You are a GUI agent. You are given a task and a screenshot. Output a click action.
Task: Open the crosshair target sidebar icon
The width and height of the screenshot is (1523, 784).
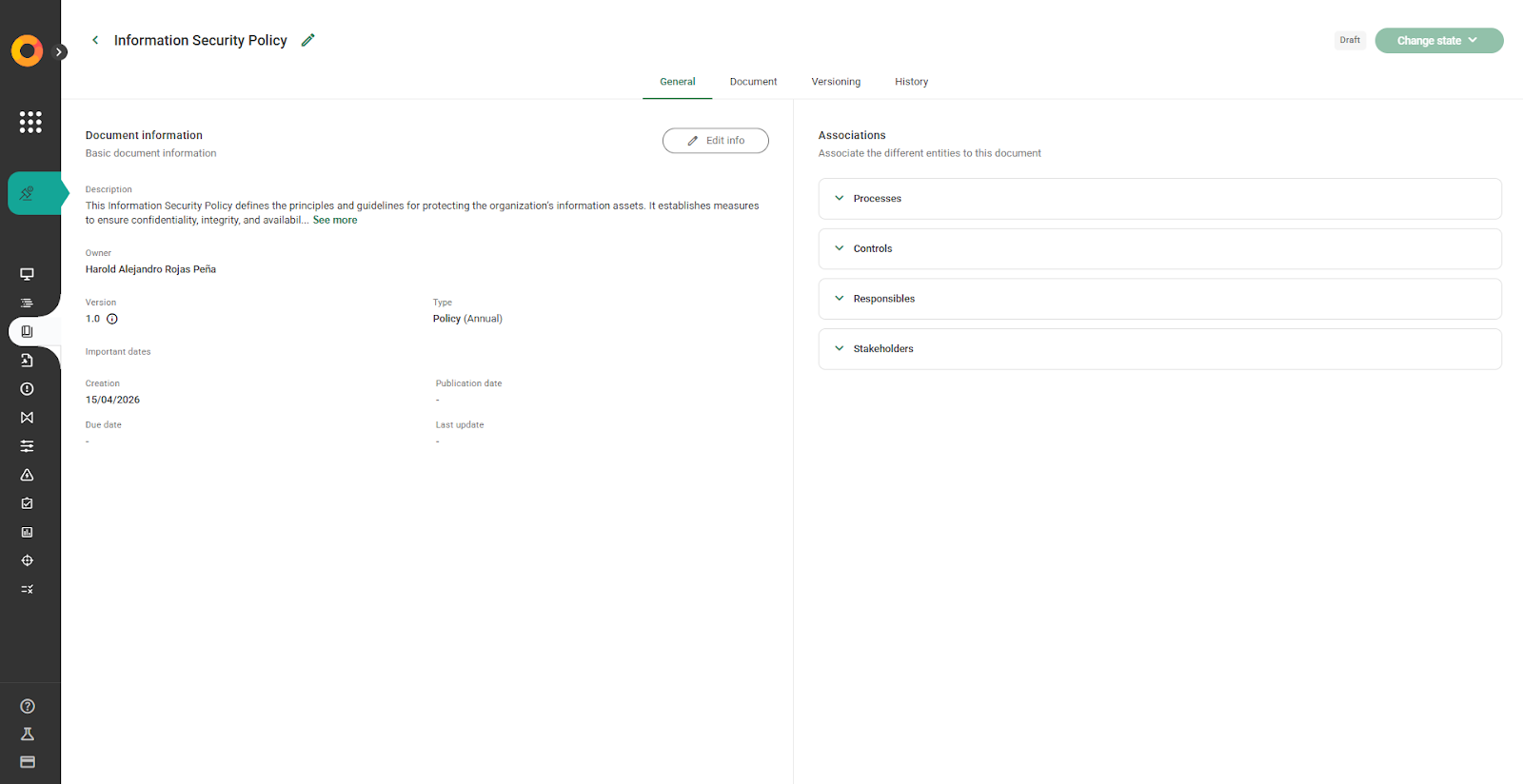28,560
